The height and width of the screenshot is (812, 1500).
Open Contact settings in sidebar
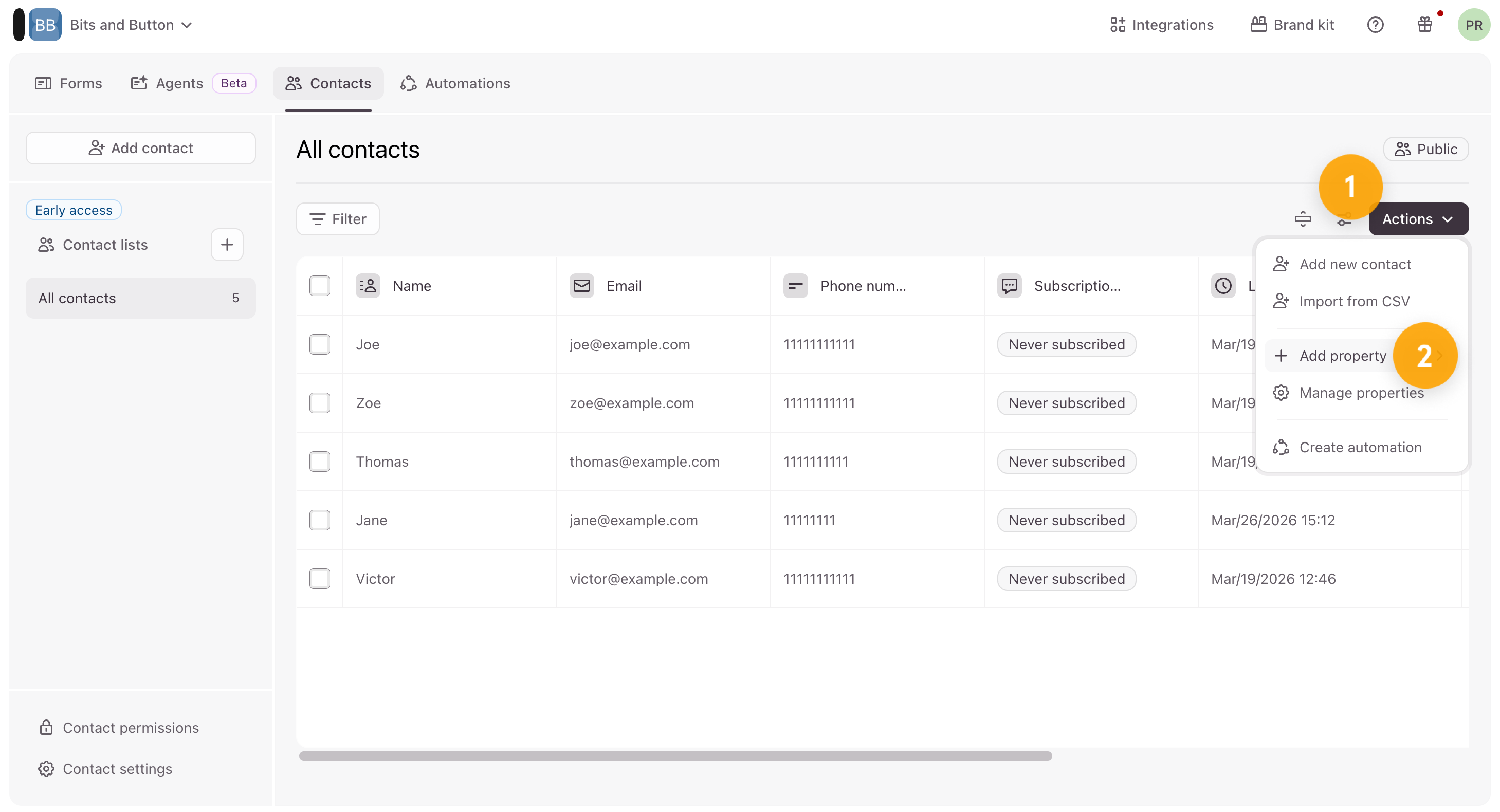click(117, 768)
